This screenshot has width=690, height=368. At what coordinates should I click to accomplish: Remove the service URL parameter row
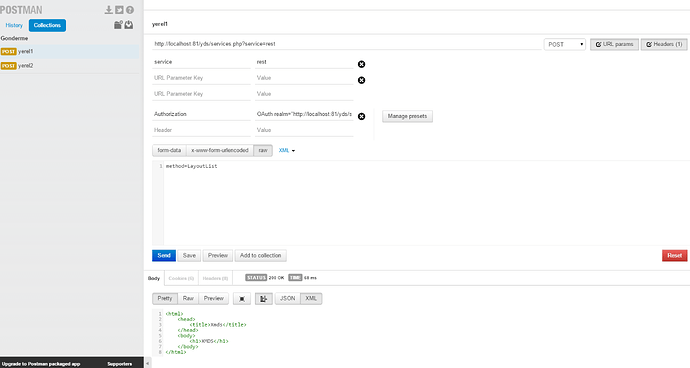pos(361,64)
